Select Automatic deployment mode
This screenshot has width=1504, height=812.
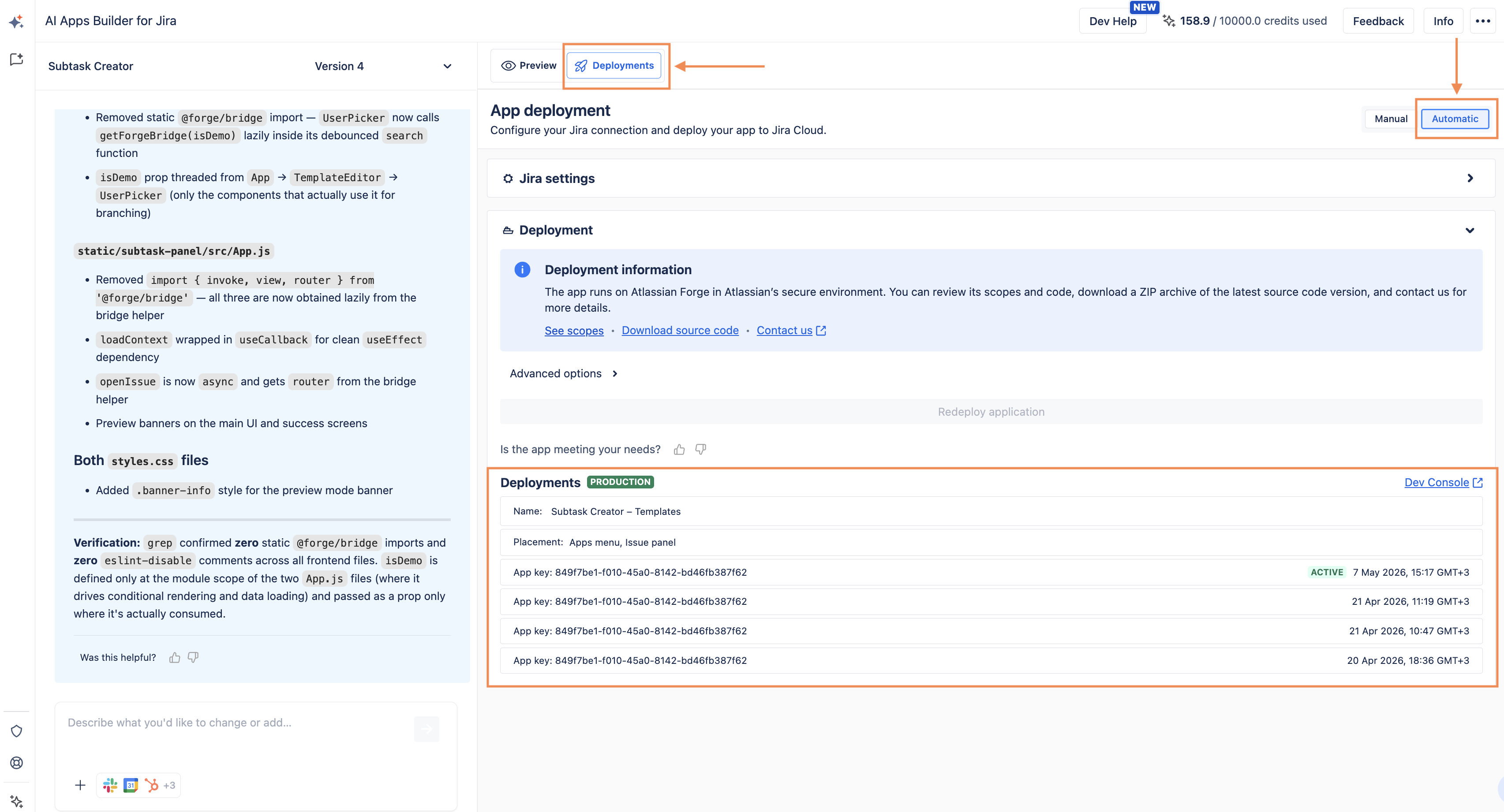click(x=1455, y=119)
